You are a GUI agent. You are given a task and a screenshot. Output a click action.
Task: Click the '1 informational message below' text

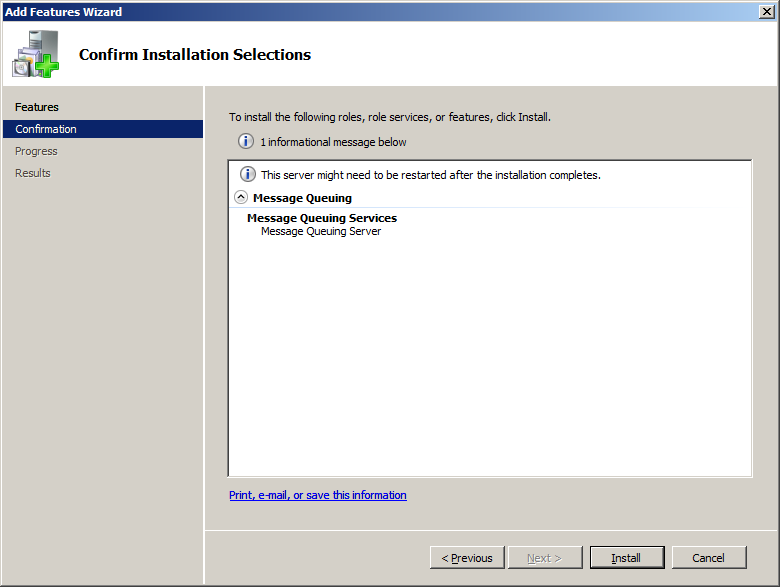pyautogui.click(x=333, y=142)
